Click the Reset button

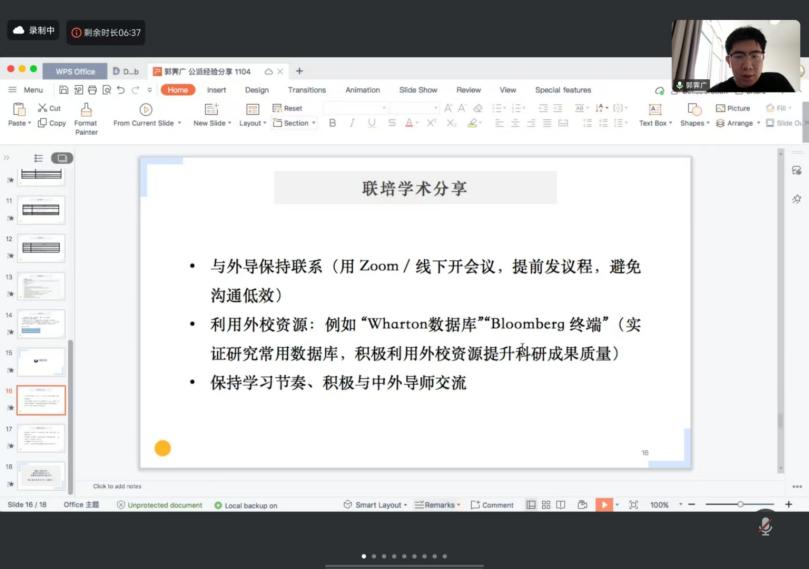pyautogui.click(x=287, y=108)
